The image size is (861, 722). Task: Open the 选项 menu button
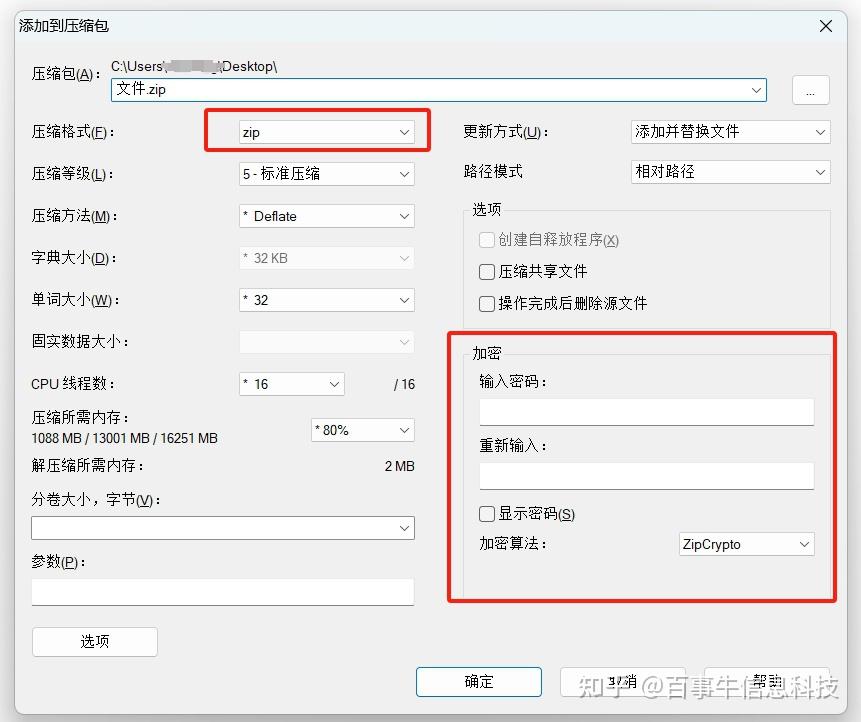[x=94, y=642]
